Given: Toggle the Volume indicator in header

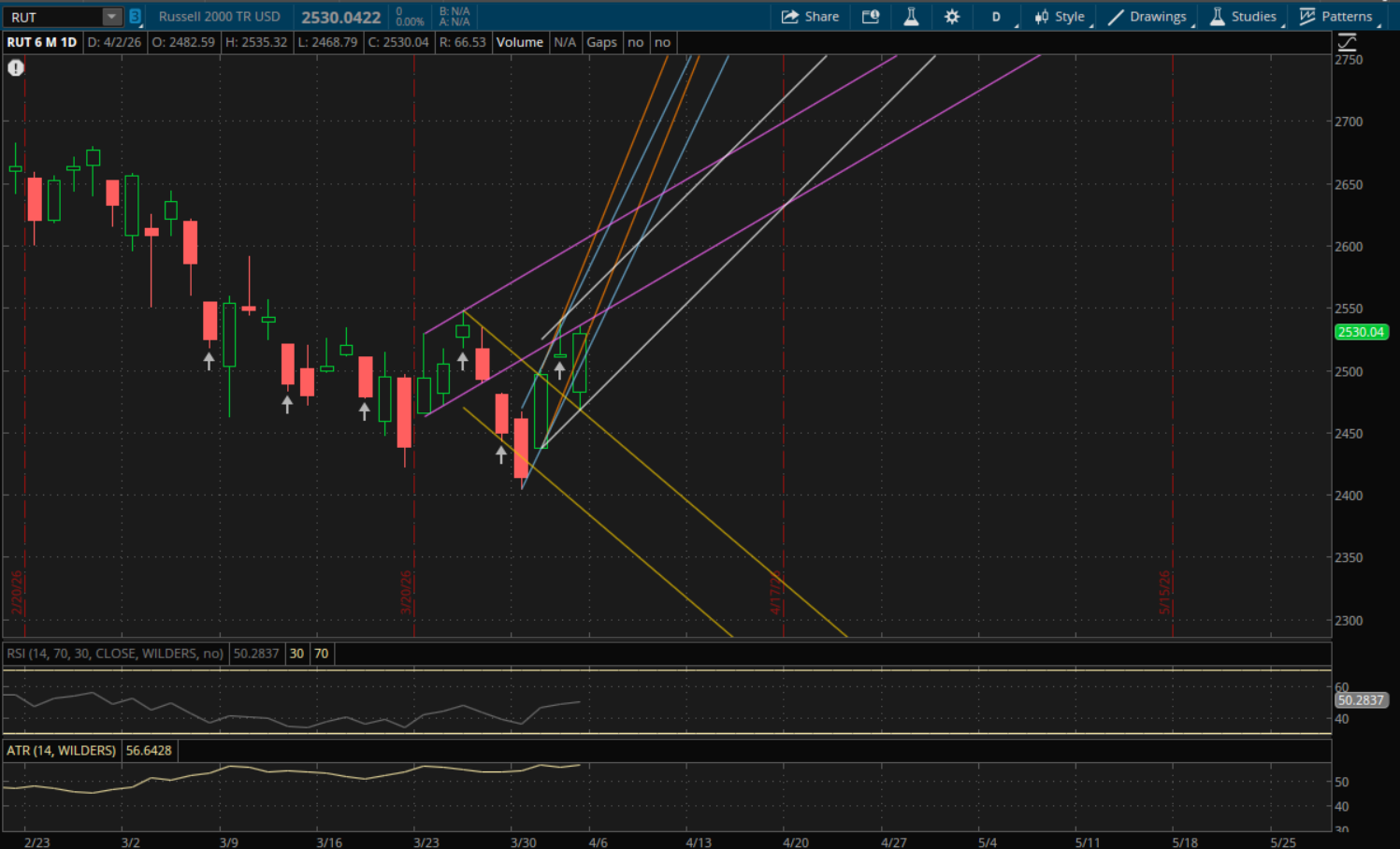Looking at the screenshot, I should tap(519, 42).
